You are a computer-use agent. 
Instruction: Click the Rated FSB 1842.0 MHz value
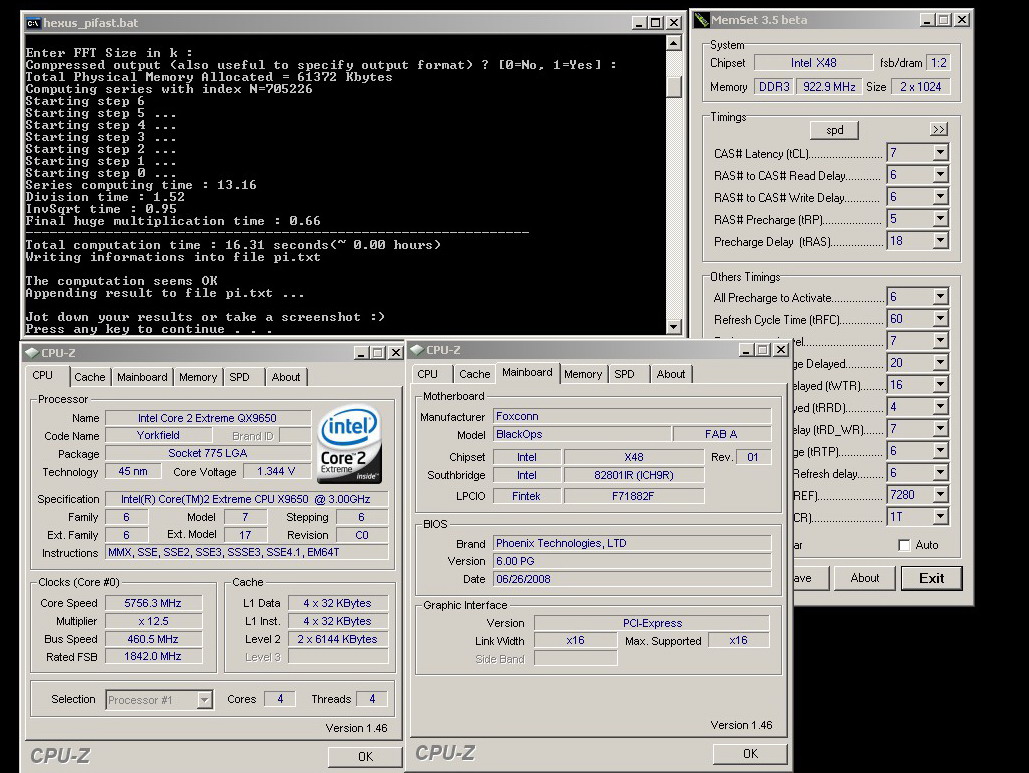pyautogui.click(x=154, y=656)
